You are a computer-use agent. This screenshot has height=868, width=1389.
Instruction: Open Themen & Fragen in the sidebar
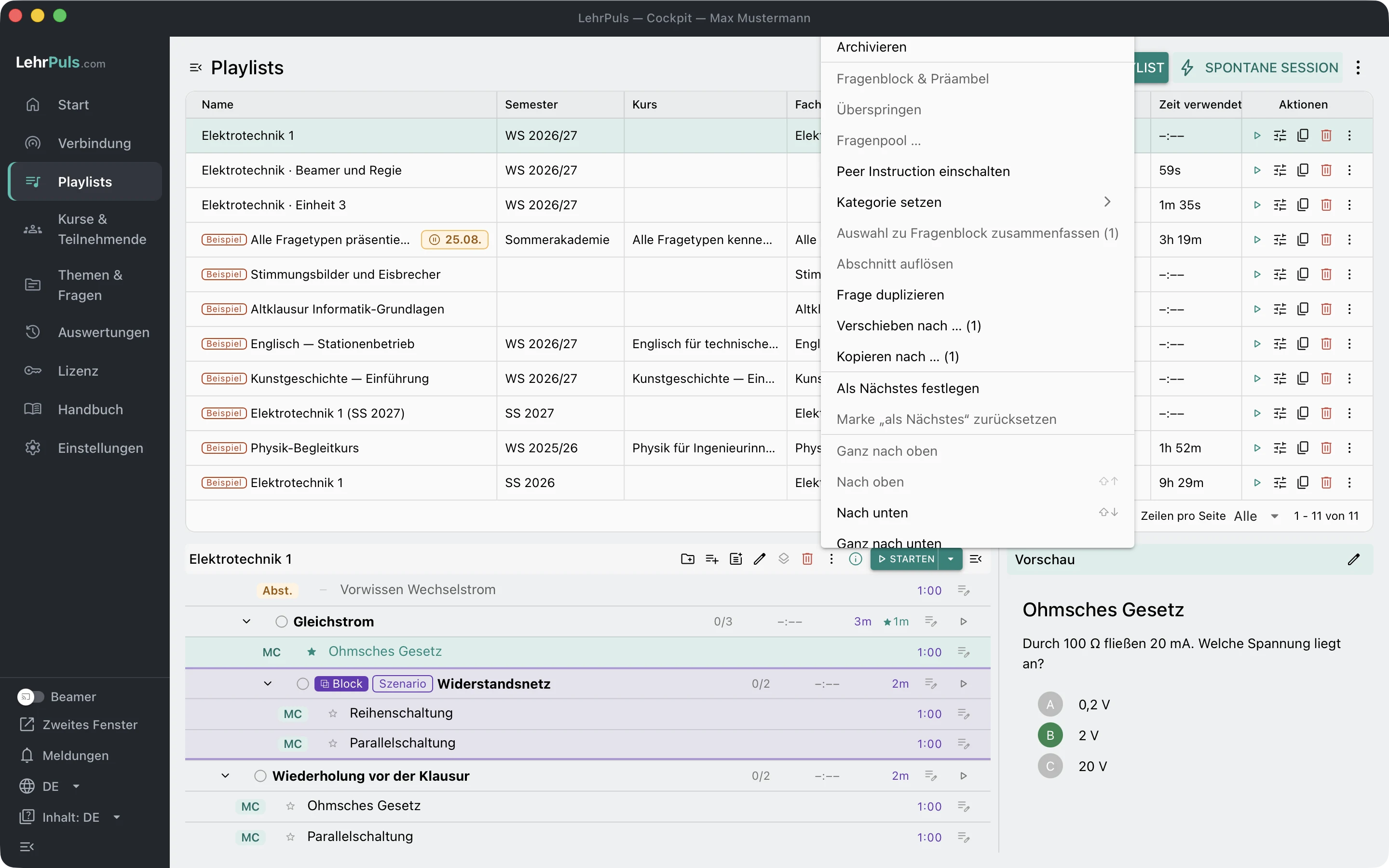85,285
